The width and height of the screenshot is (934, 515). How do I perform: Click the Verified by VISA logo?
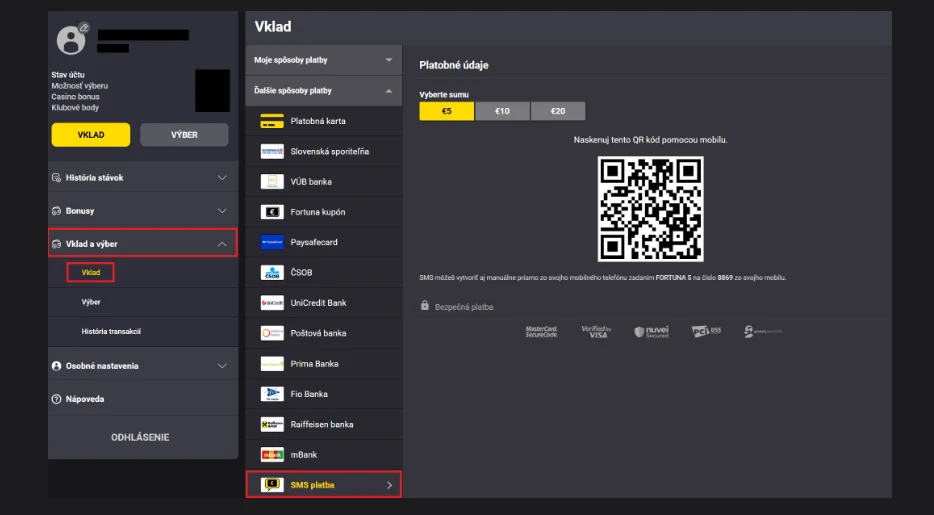596,332
